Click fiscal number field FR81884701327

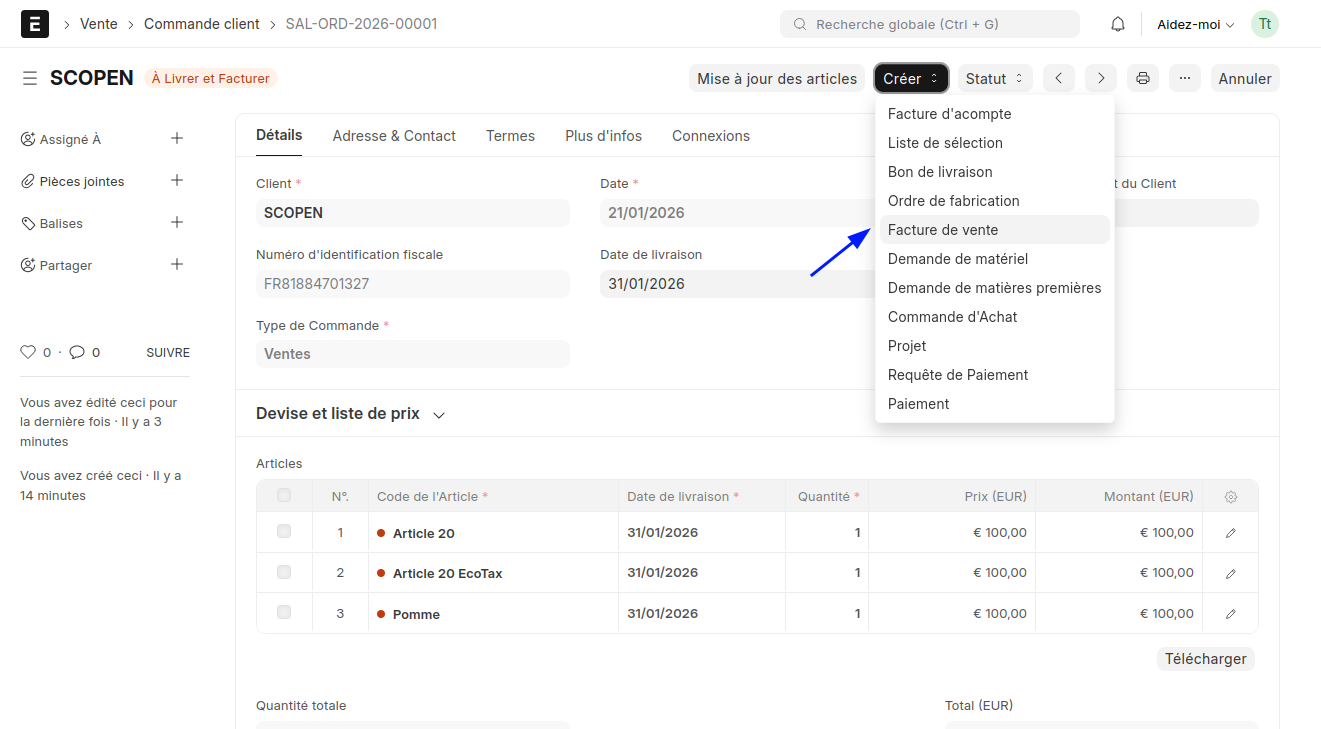pyautogui.click(x=413, y=284)
